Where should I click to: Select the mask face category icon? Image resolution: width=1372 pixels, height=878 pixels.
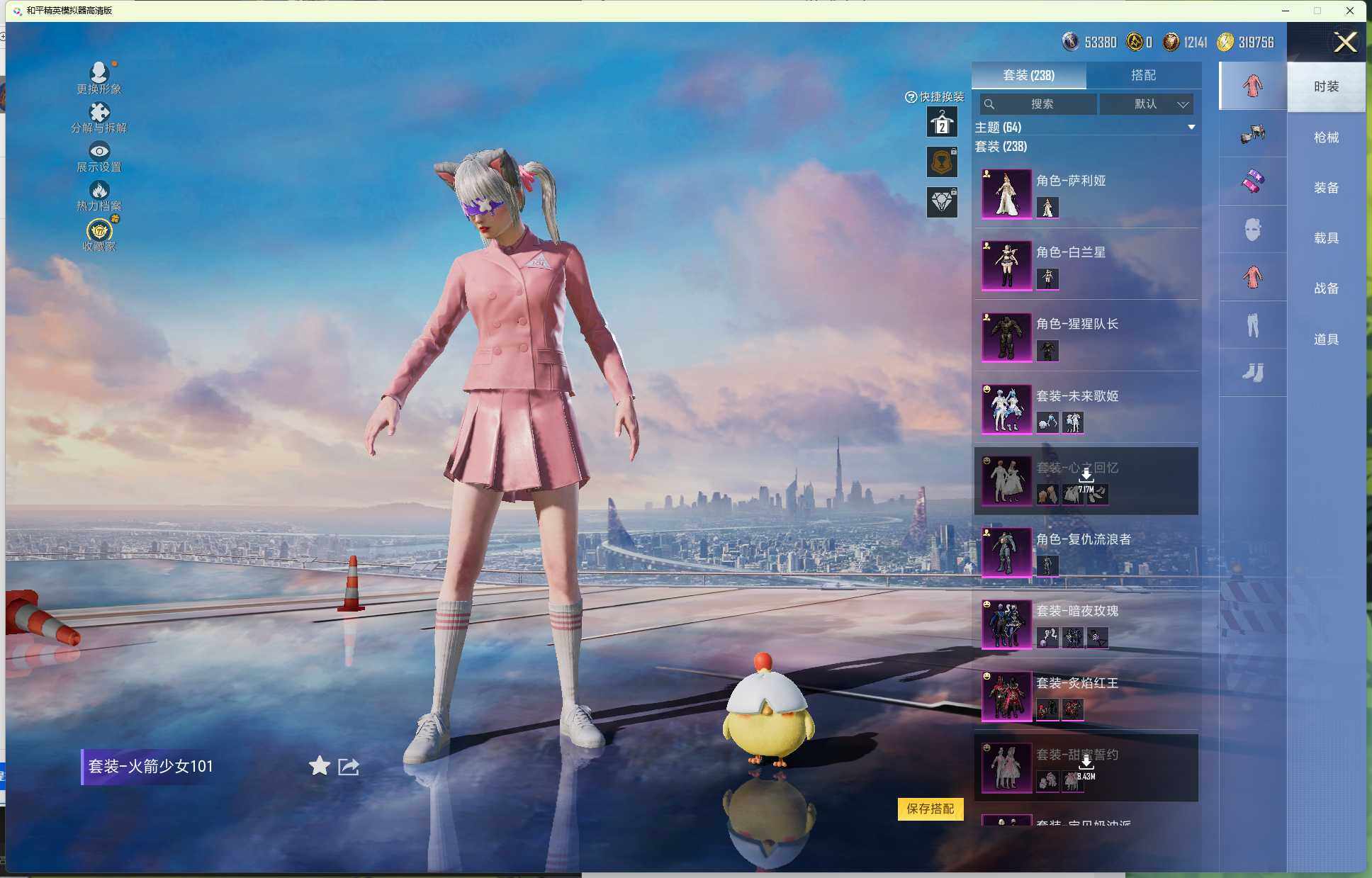tap(1252, 230)
